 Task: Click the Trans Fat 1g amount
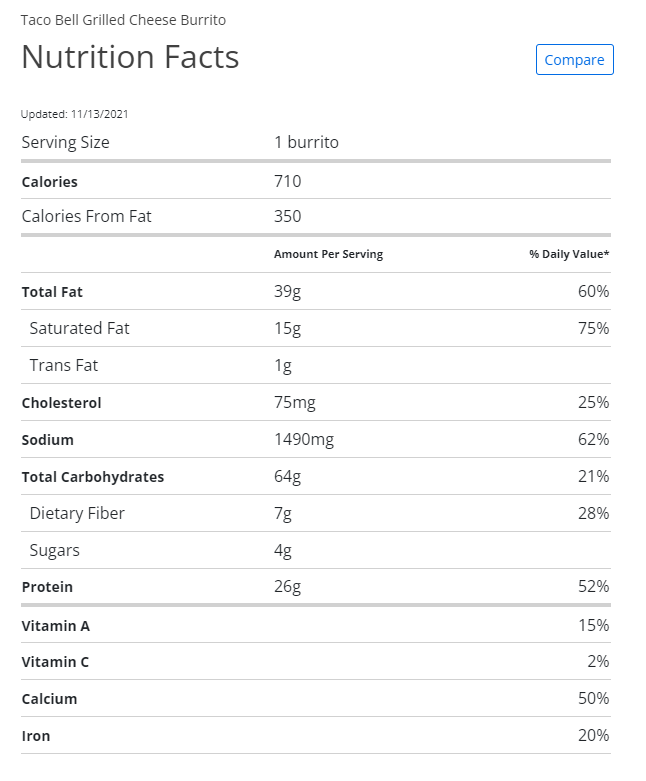[283, 366]
